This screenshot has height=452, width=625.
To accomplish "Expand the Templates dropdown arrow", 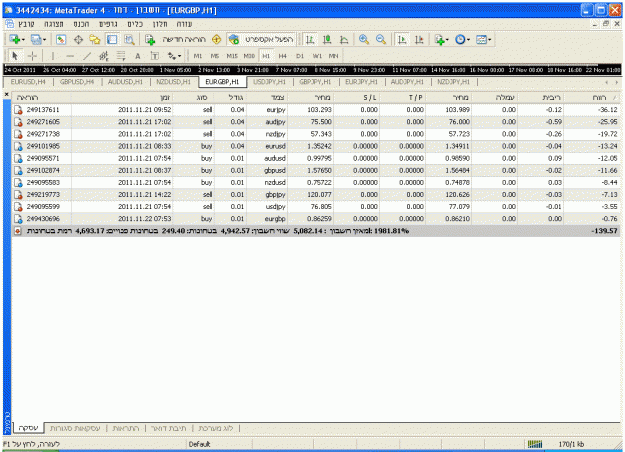I will pyautogui.click(x=489, y=39).
